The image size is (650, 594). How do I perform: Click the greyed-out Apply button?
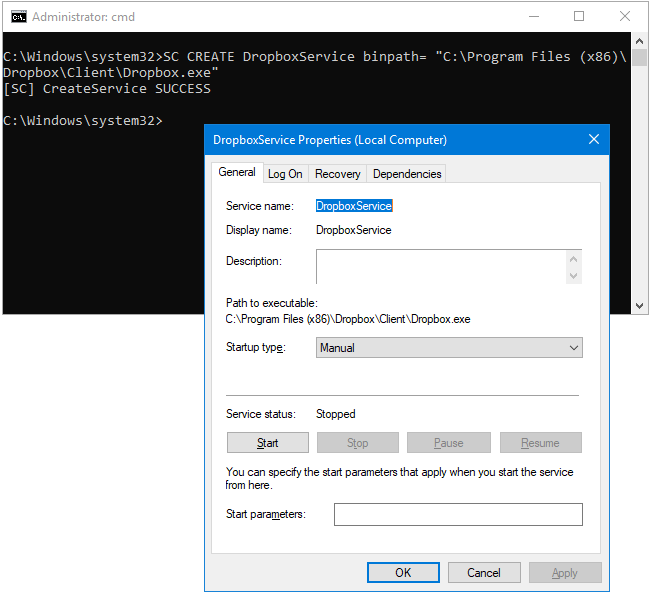pyautogui.click(x=565, y=572)
